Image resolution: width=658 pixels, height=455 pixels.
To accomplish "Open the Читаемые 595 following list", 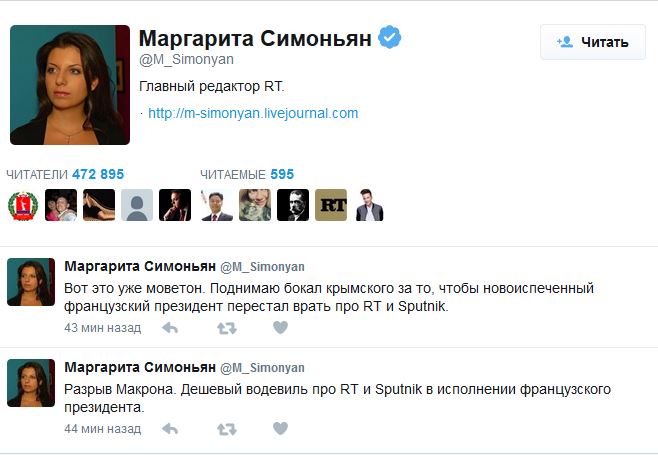I will pos(247,174).
